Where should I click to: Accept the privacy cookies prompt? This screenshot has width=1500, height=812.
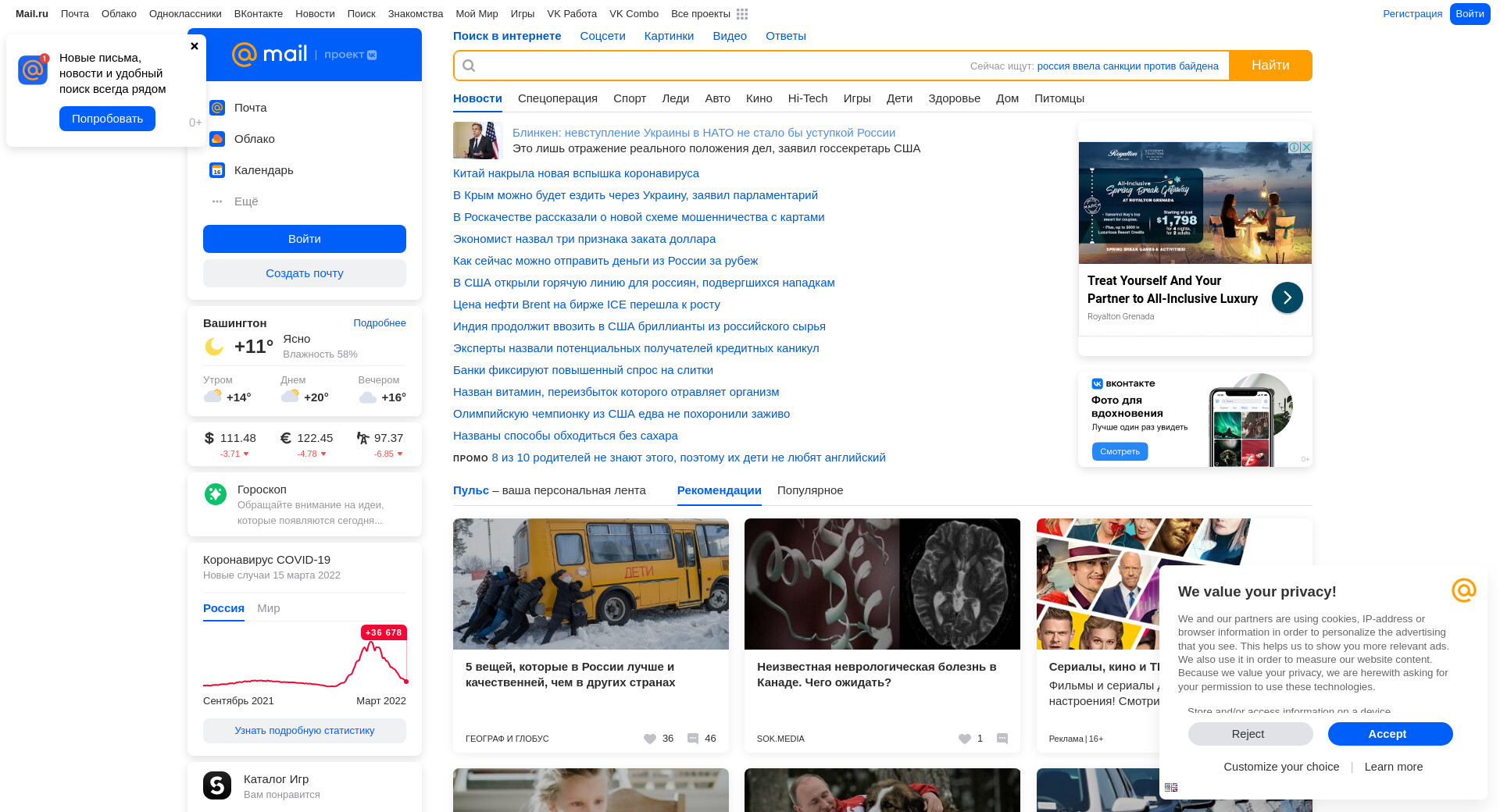pos(1390,734)
